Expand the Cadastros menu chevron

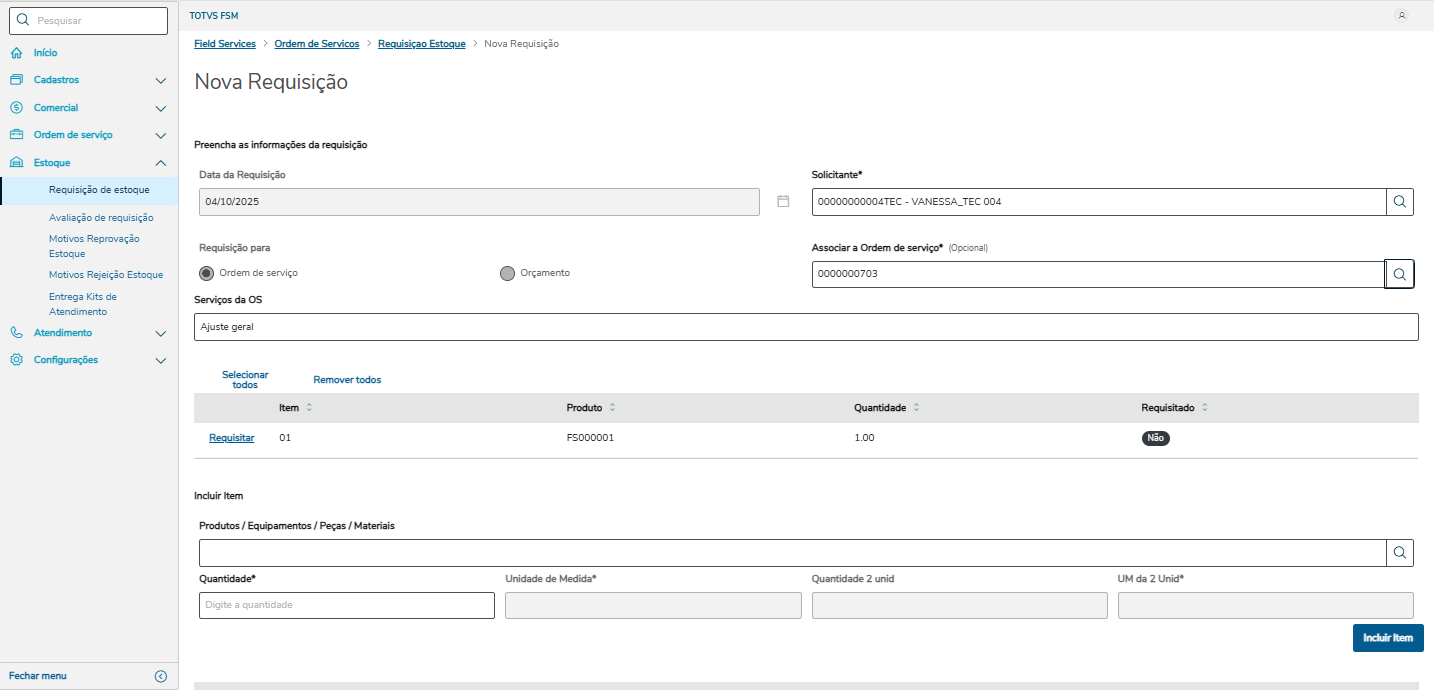[x=161, y=80]
